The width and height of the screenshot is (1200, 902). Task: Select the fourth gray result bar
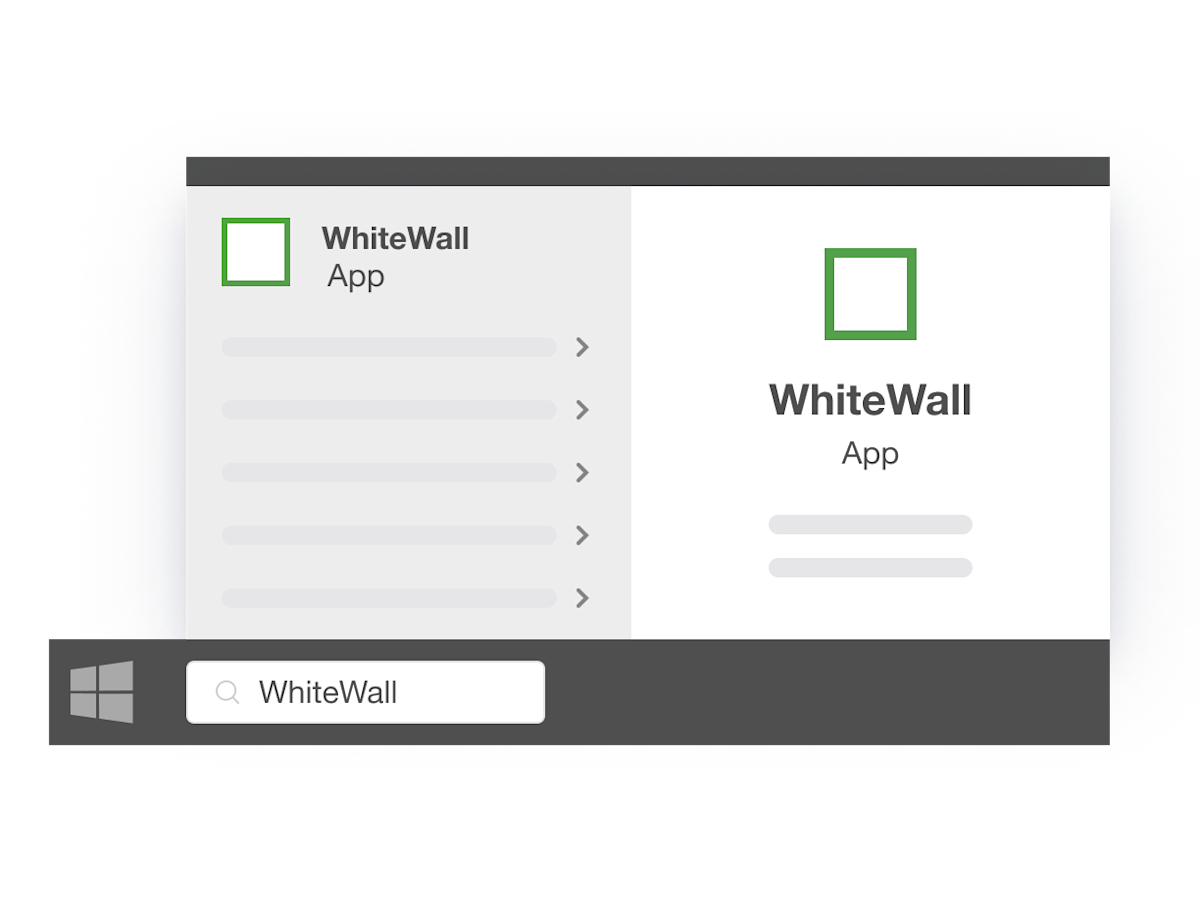pyautogui.click(x=389, y=535)
